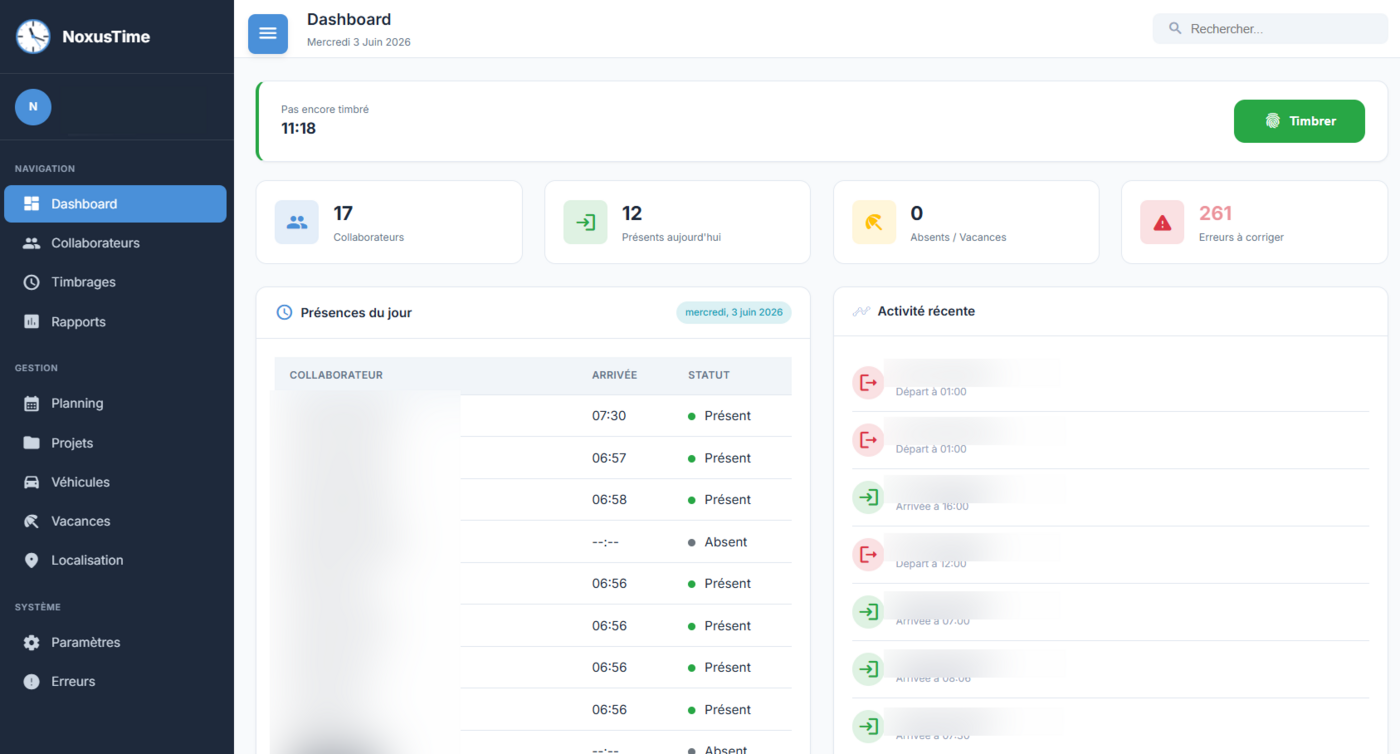The height and width of the screenshot is (754, 1400).
Task: Select the Collaborateurs people icon in sidebar
Action: pyautogui.click(x=32, y=243)
